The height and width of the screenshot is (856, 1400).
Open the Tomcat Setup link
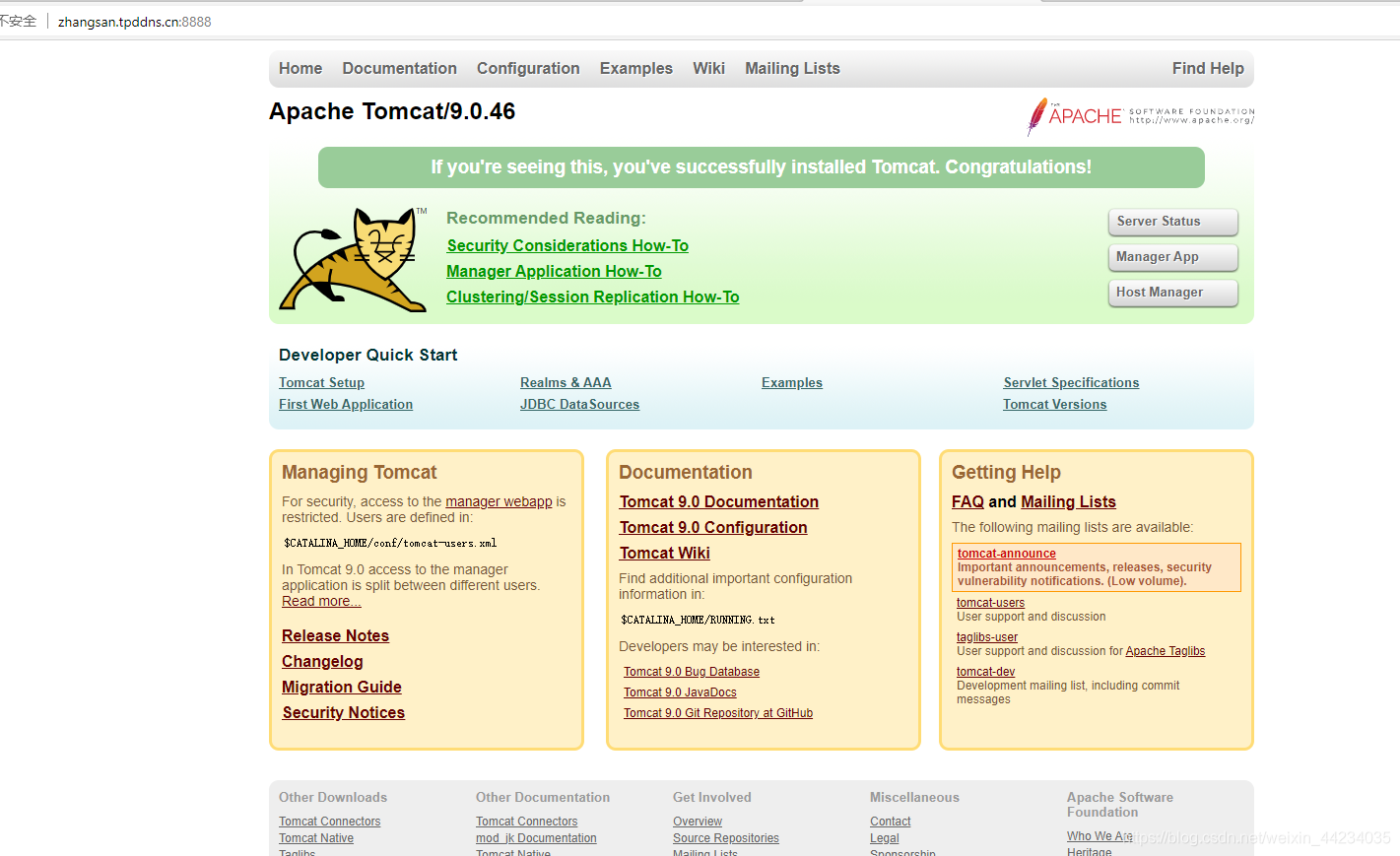point(321,383)
